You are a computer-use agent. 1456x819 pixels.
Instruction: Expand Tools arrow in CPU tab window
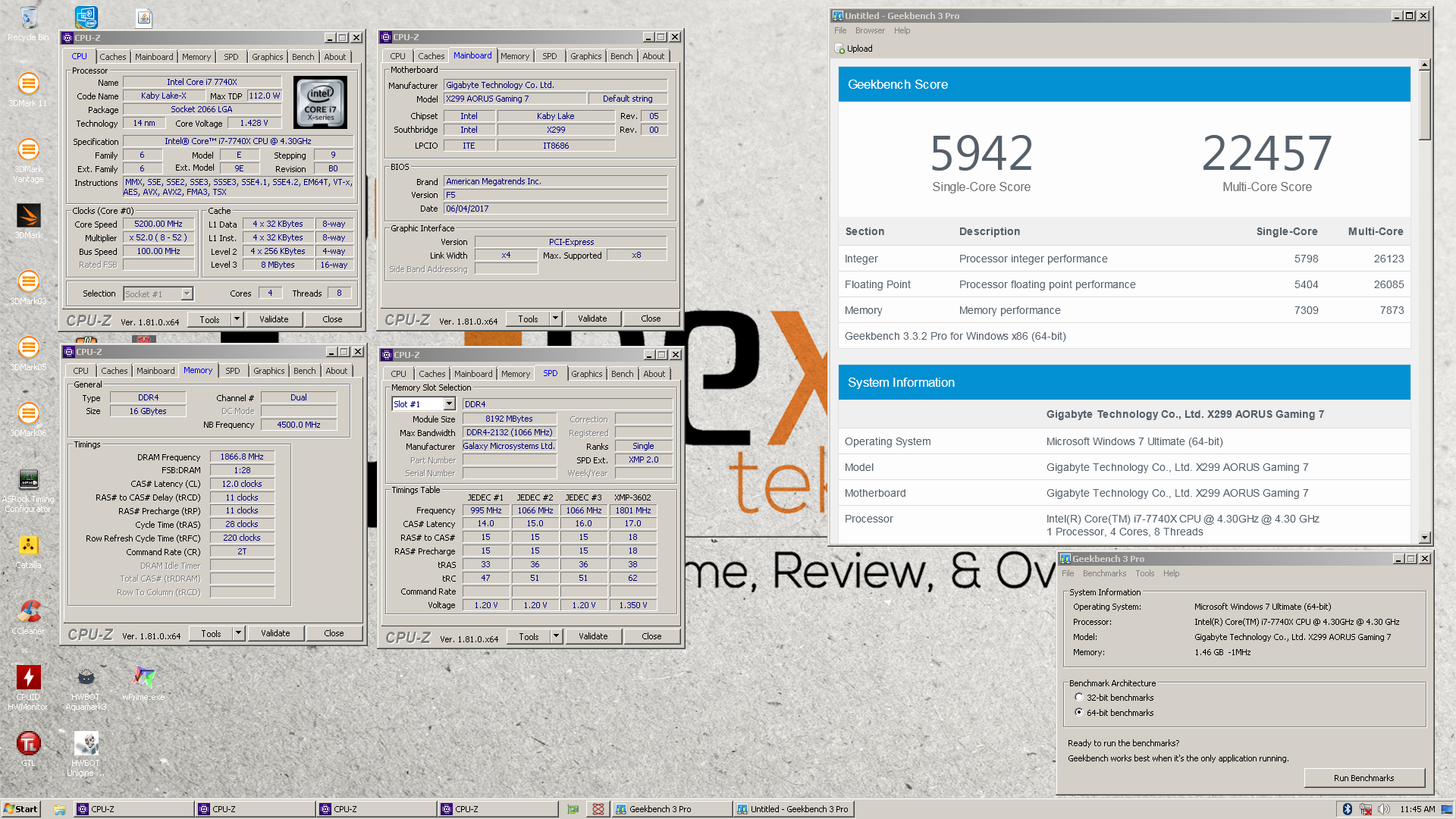point(237,319)
